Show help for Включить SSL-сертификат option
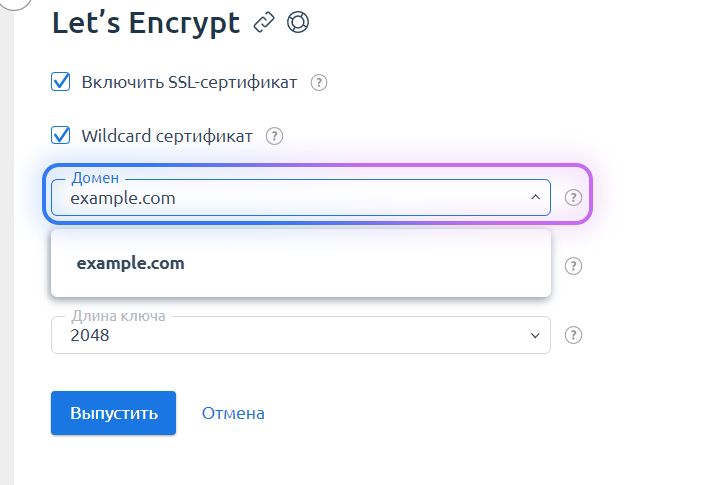 point(319,83)
